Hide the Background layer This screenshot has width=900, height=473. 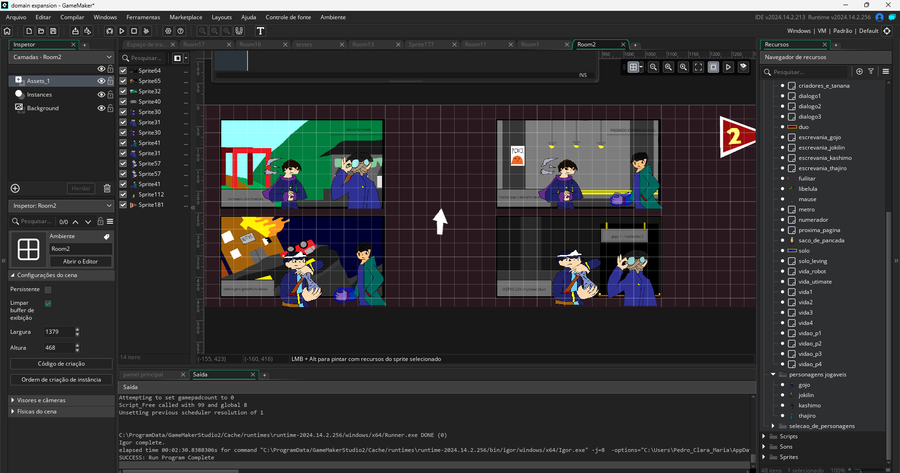pos(101,108)
